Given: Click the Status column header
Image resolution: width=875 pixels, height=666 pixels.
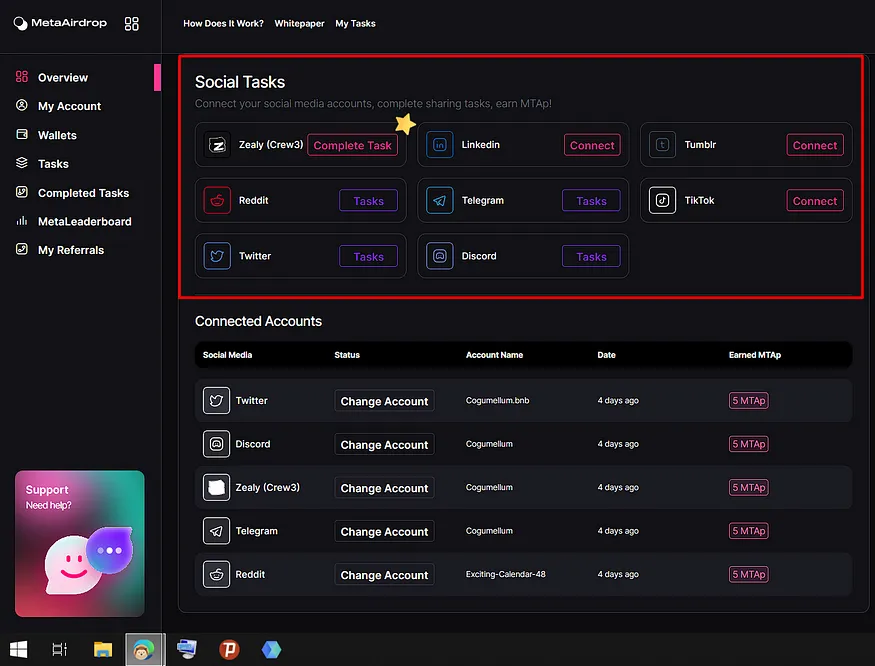Looking at the screenshot, I should click(347, 355).
